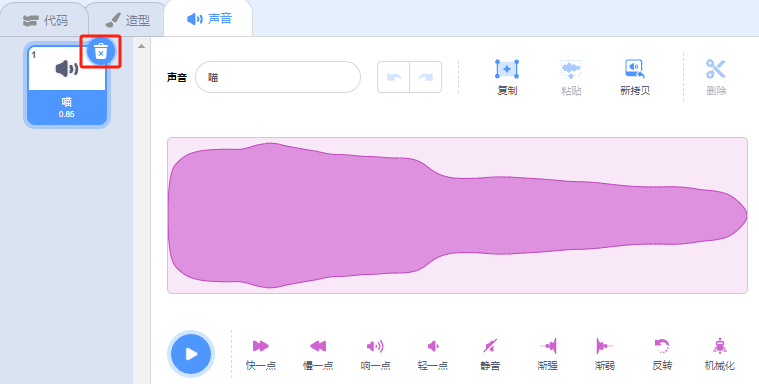
Task: Apply the 渐强 (fade in) effect
Action: (x=547, y=346)
